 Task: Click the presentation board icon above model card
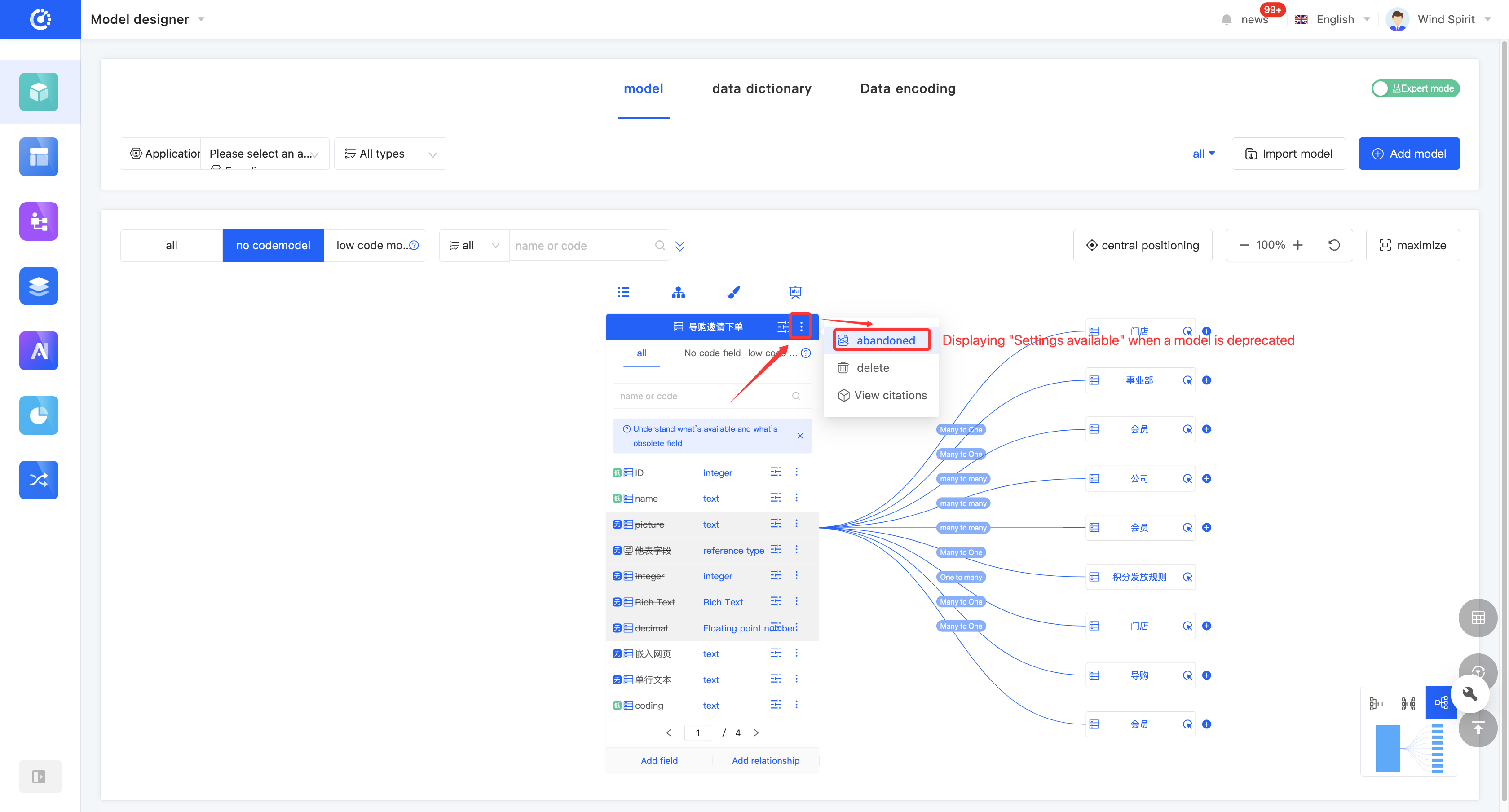795,292
